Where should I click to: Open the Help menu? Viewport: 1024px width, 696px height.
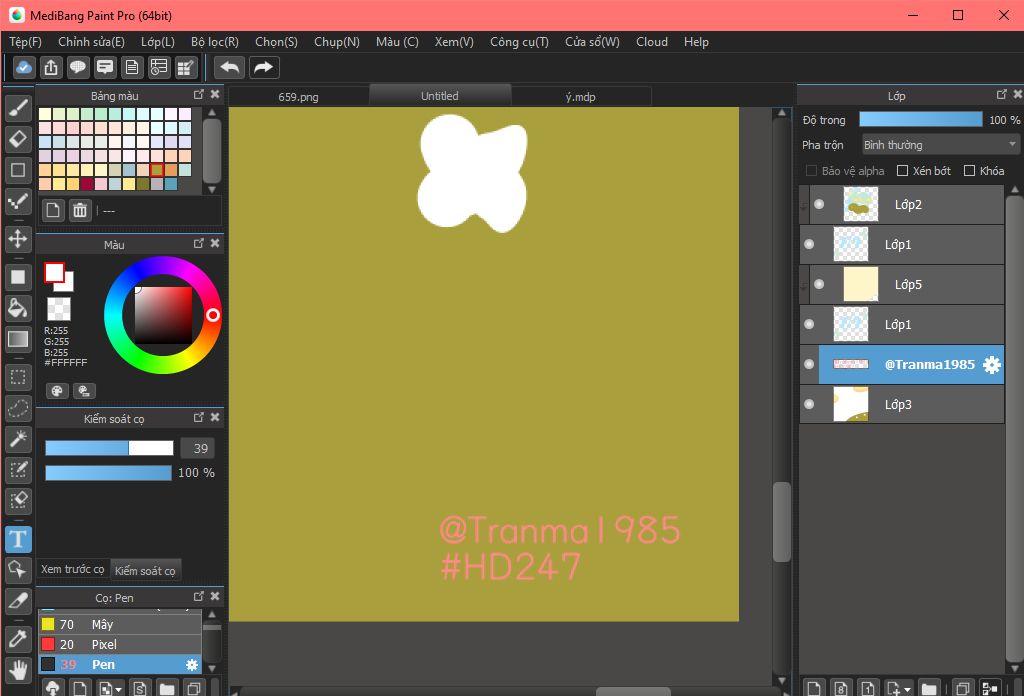(x=696, y=42)
